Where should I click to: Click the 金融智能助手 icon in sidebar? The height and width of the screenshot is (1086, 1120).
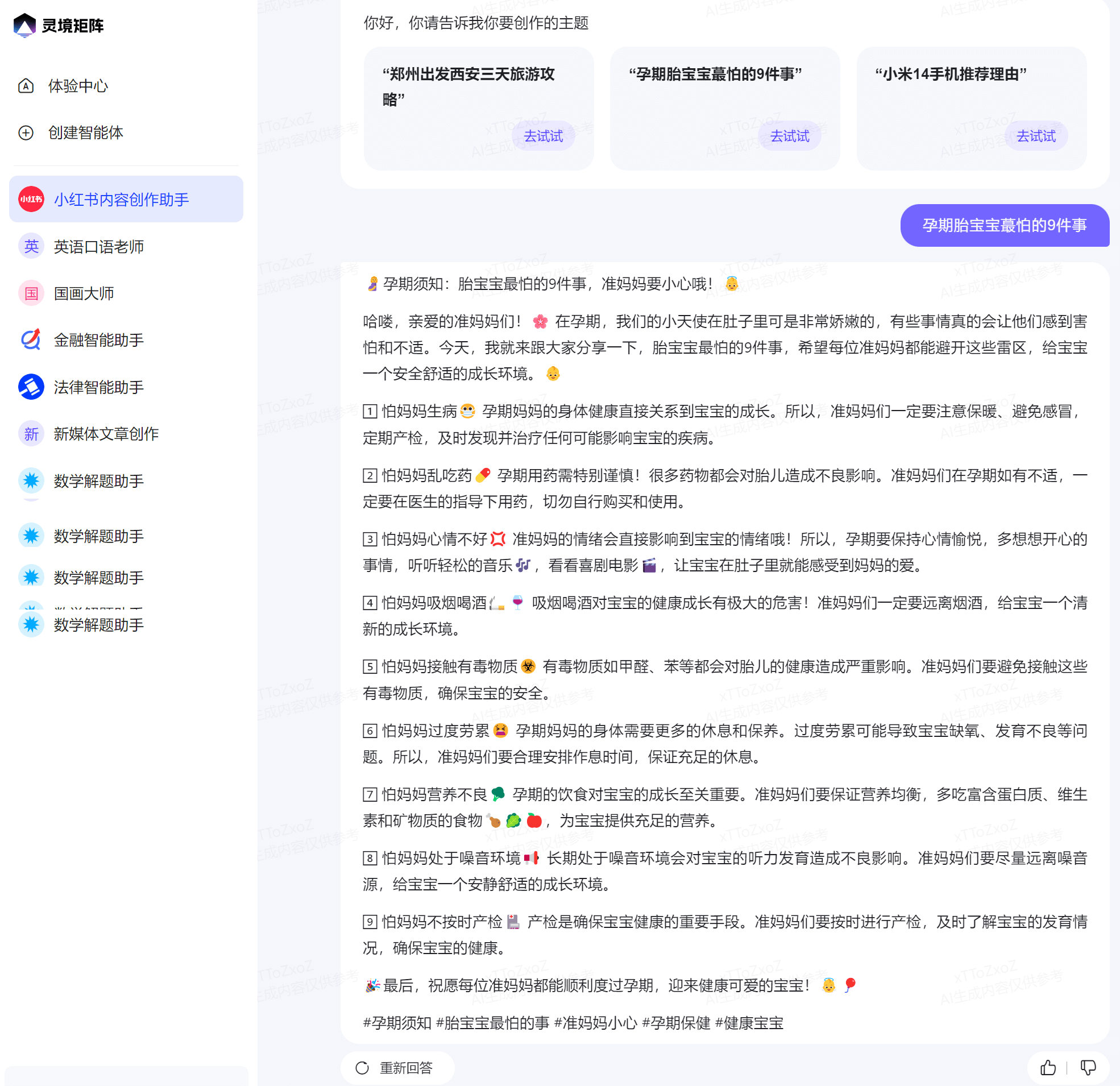31,340
